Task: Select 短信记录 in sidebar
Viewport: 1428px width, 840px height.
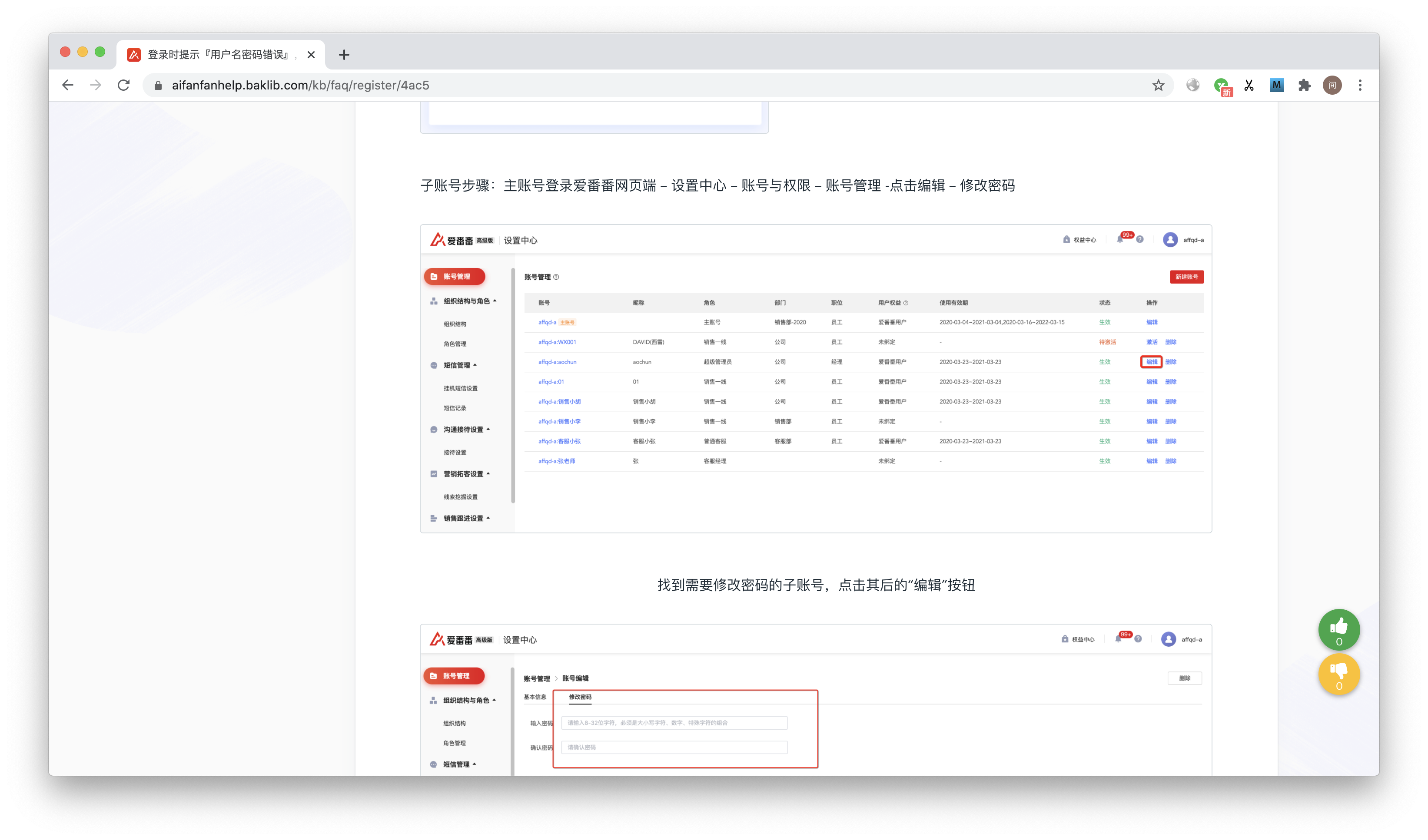Action: pyautogui.click(x=455, y=408)
